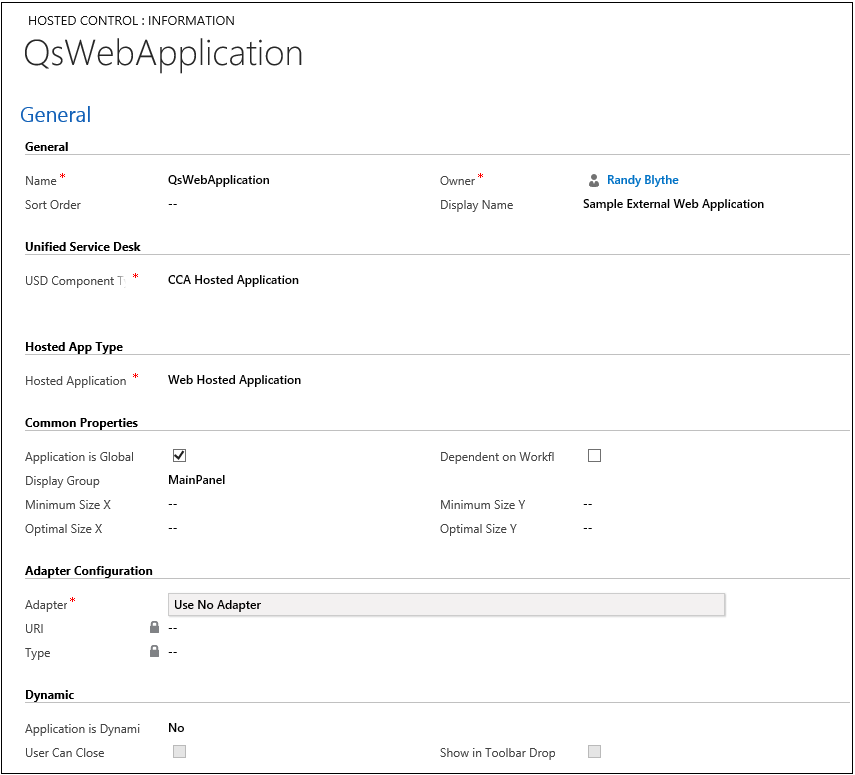This screenshot has height=775, width=855.
Task: Click the USD Component Type field value
Action: tap(233, 279)
